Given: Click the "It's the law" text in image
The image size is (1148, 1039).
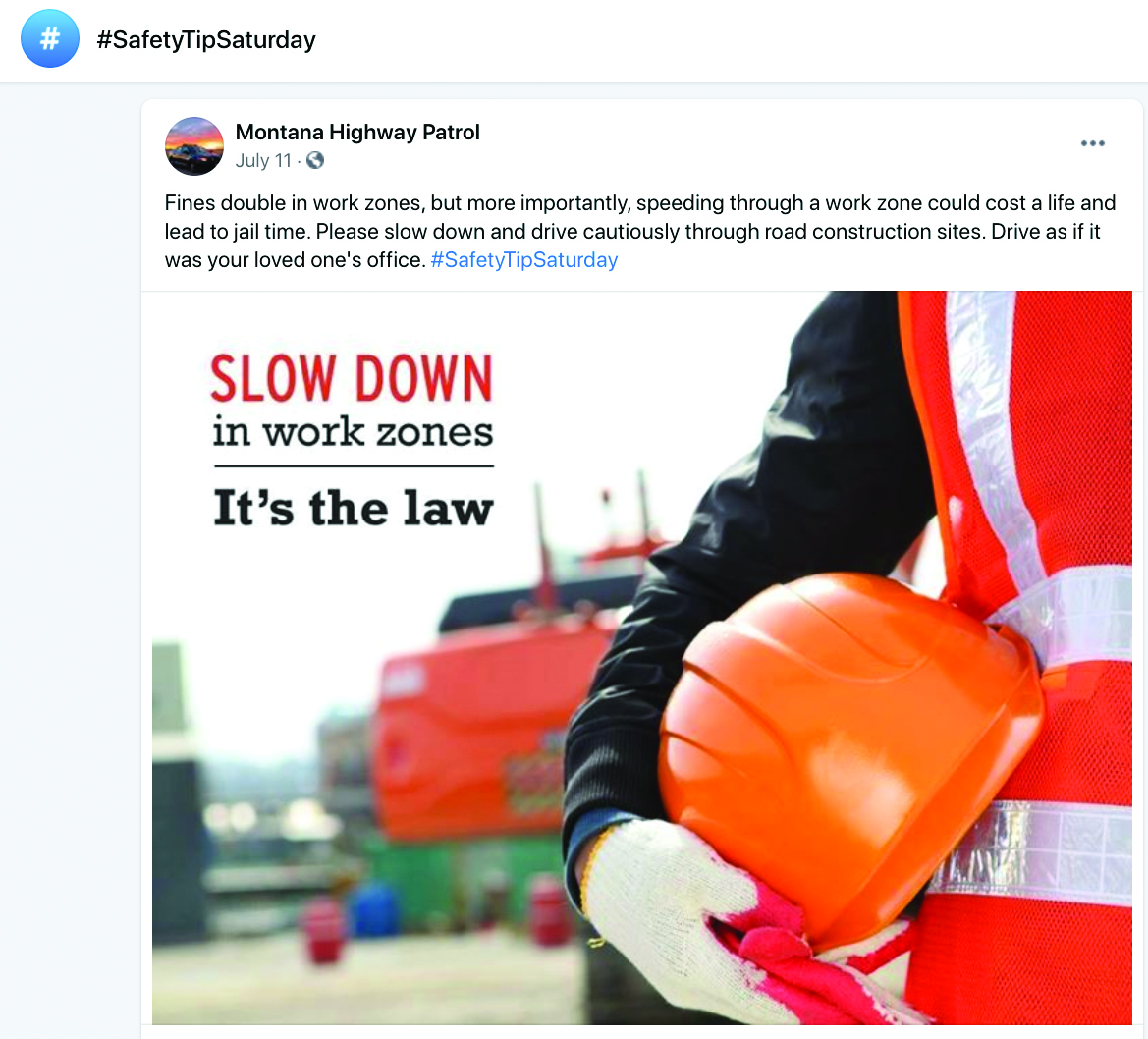Looking at the screenshot, I should point(354,508).
